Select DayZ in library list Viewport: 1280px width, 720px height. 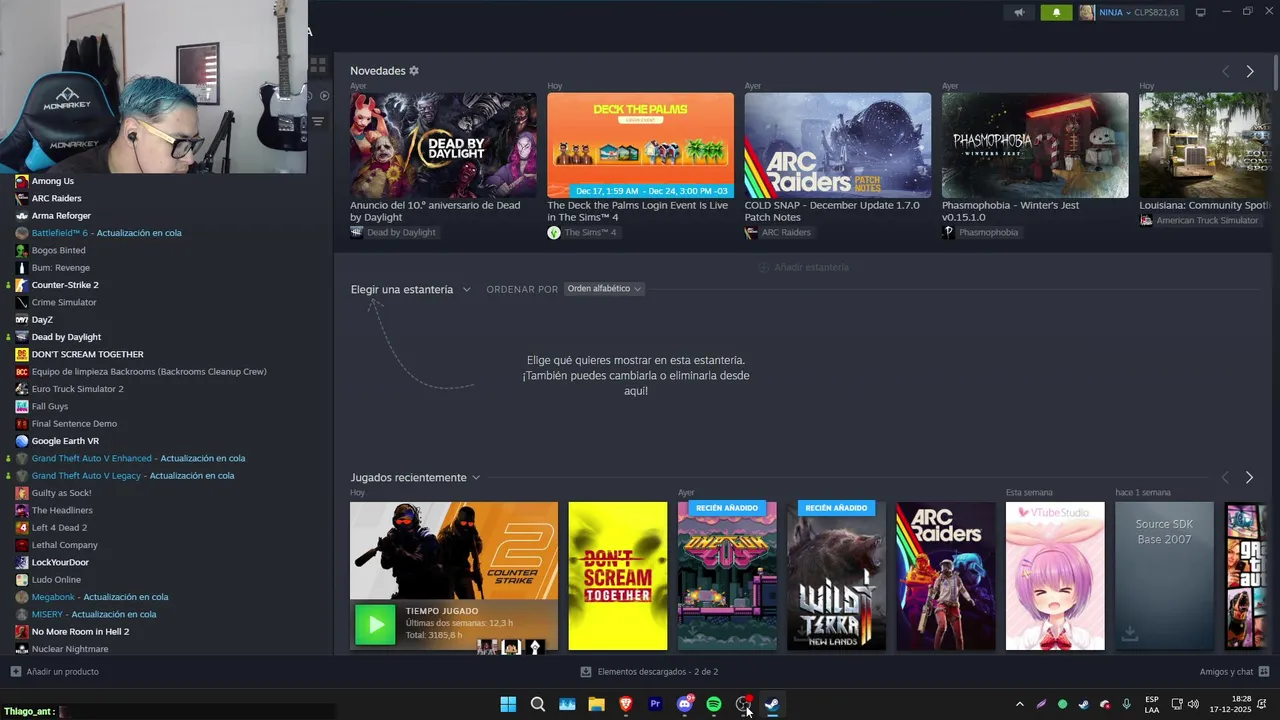pos(42,320)
